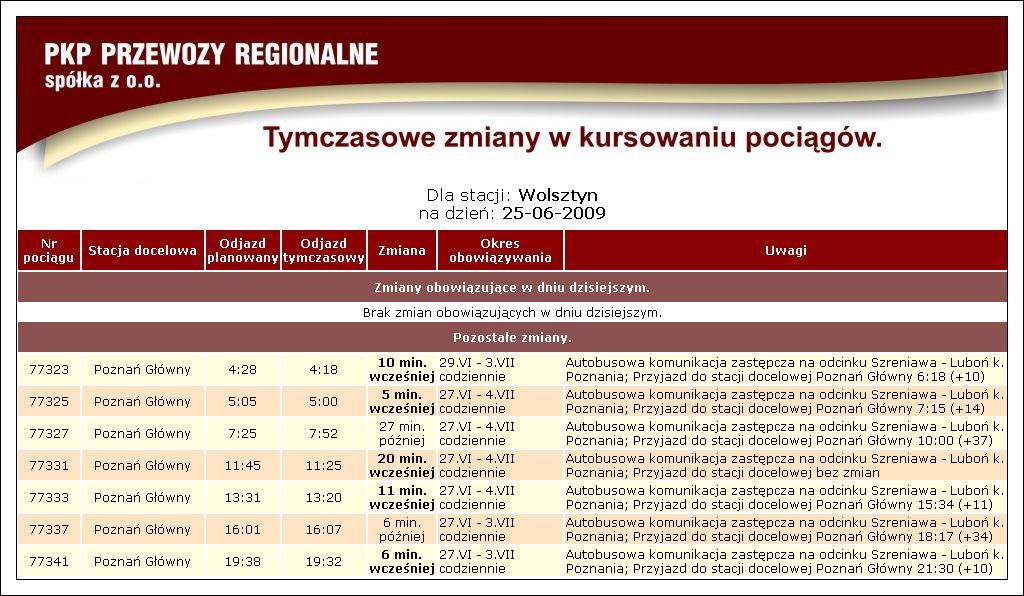Click planned departure 19:38
Image resolution: width=1024 pixels, height=596 pixels.
point(243,561)
